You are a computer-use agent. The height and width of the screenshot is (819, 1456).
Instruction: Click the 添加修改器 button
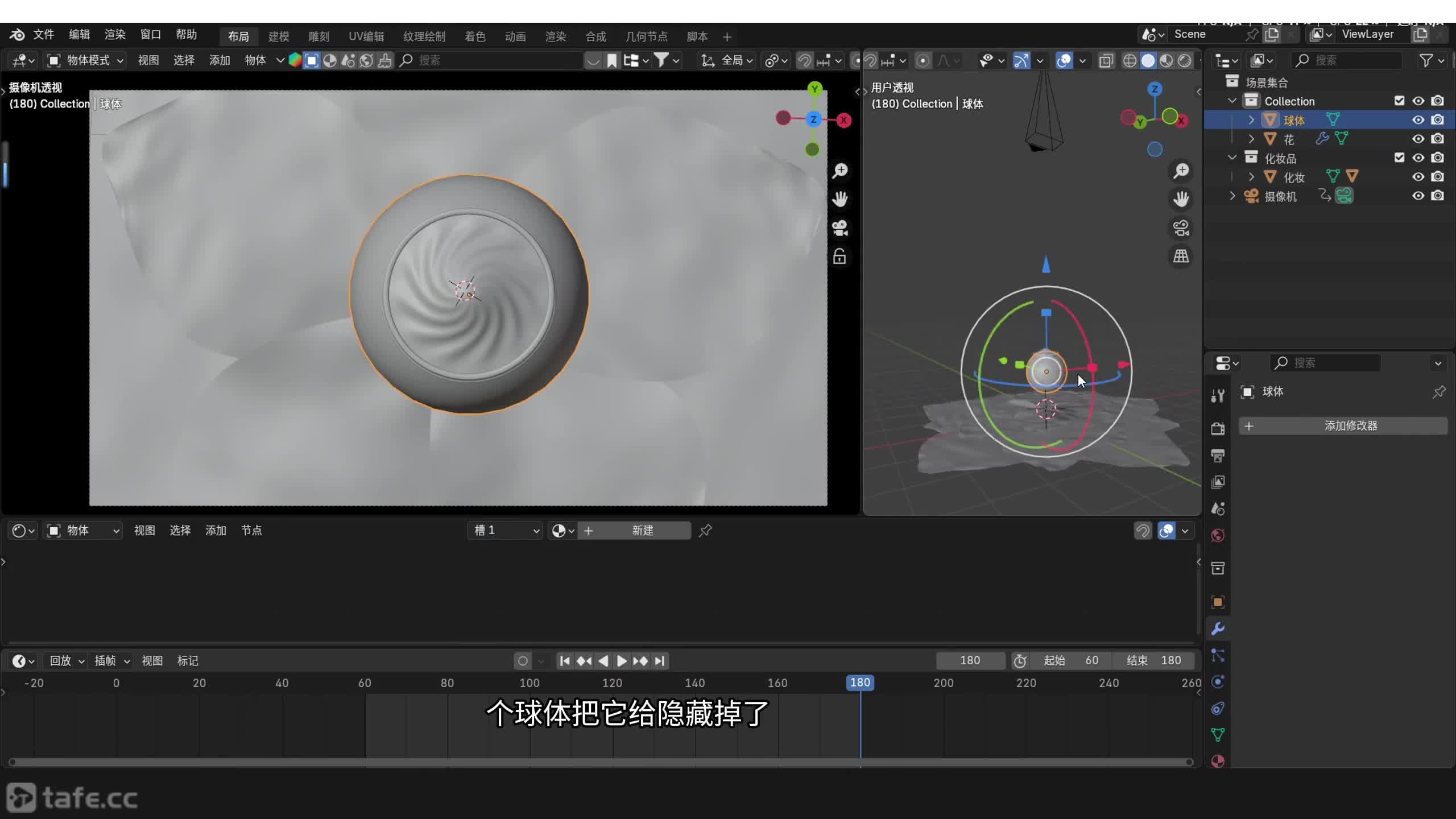[1343, 426]
